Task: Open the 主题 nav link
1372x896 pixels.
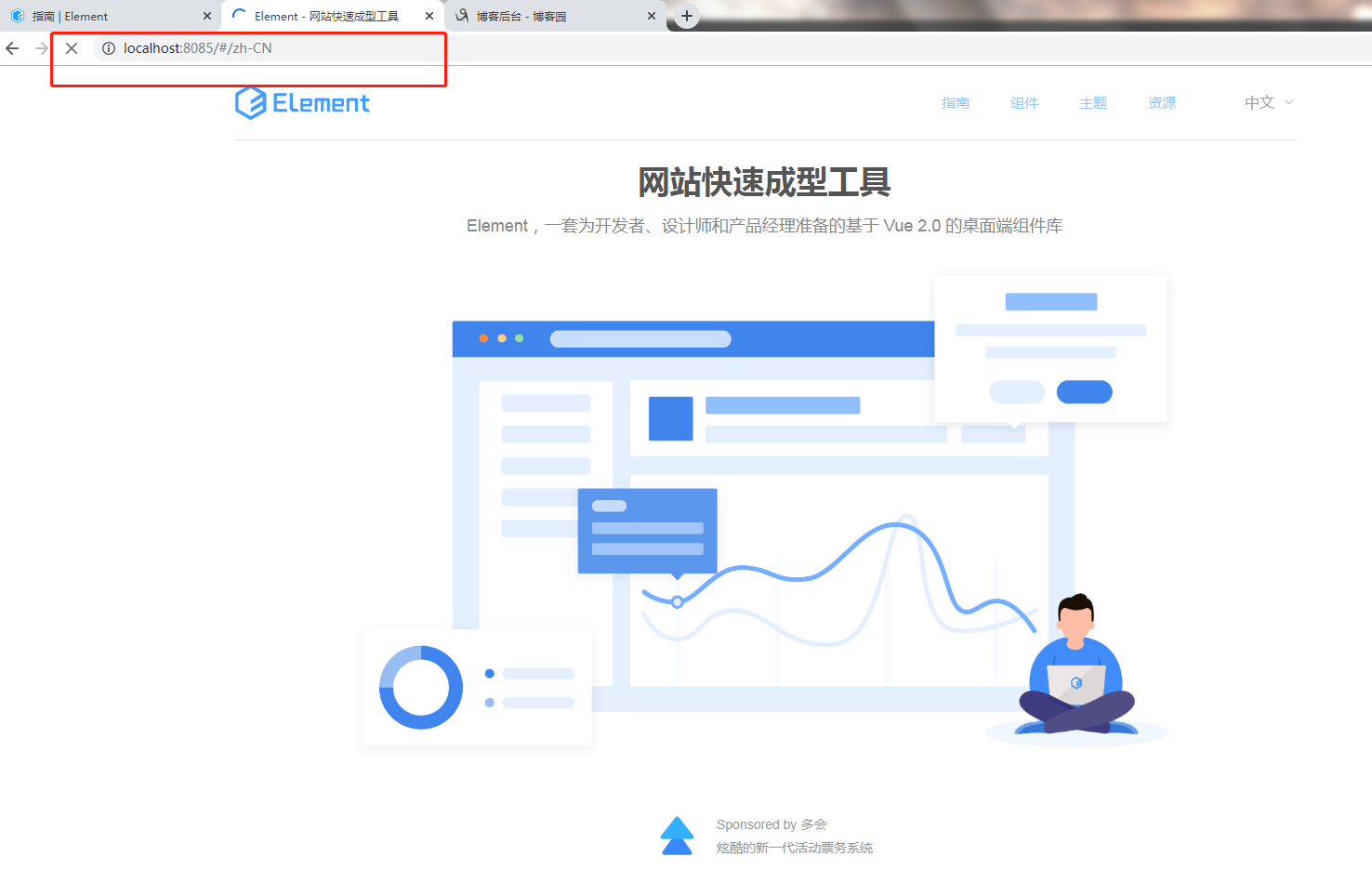Action: [x=1093, y=102]
